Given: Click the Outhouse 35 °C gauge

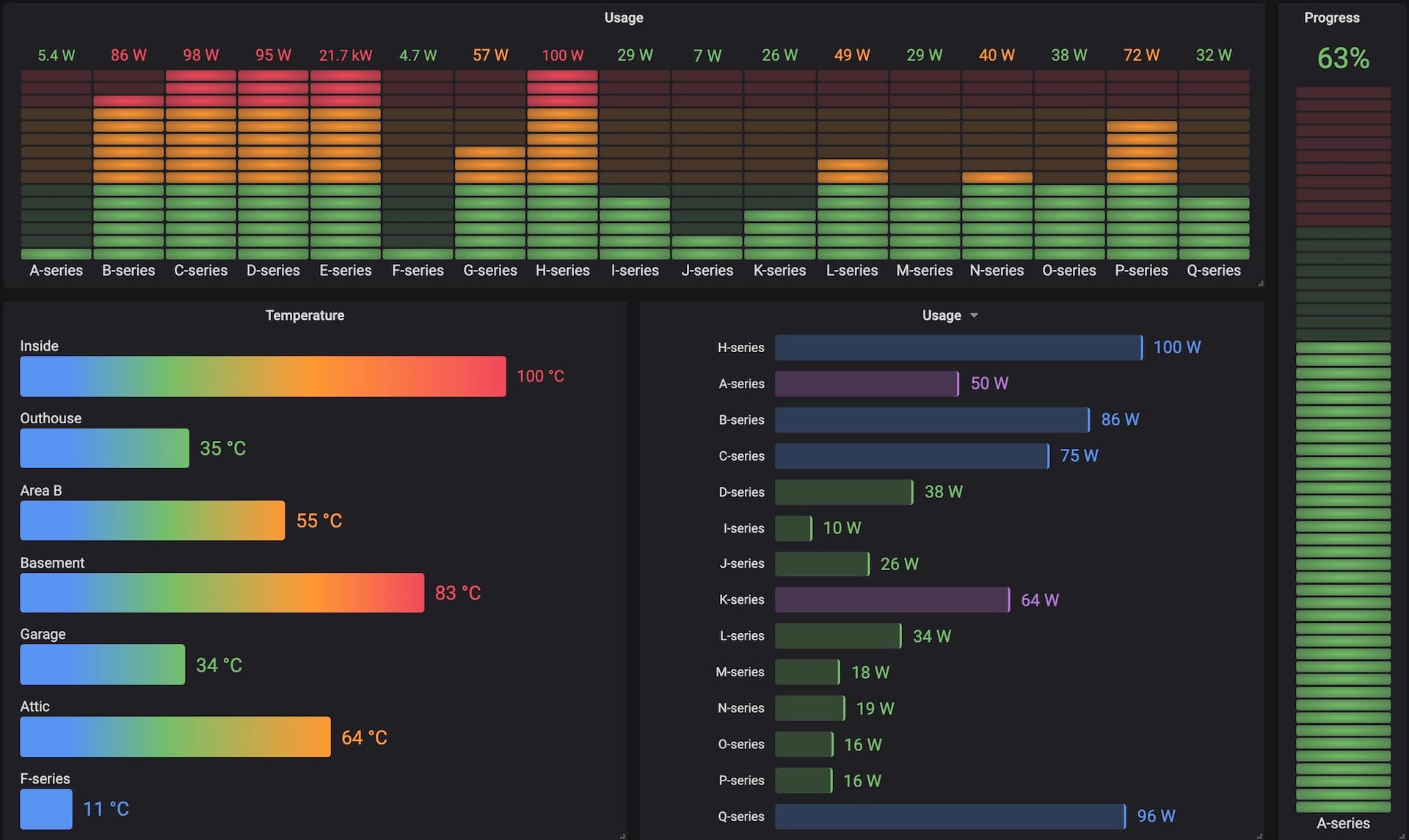Looking at the screenshot, I should (103, 448).
